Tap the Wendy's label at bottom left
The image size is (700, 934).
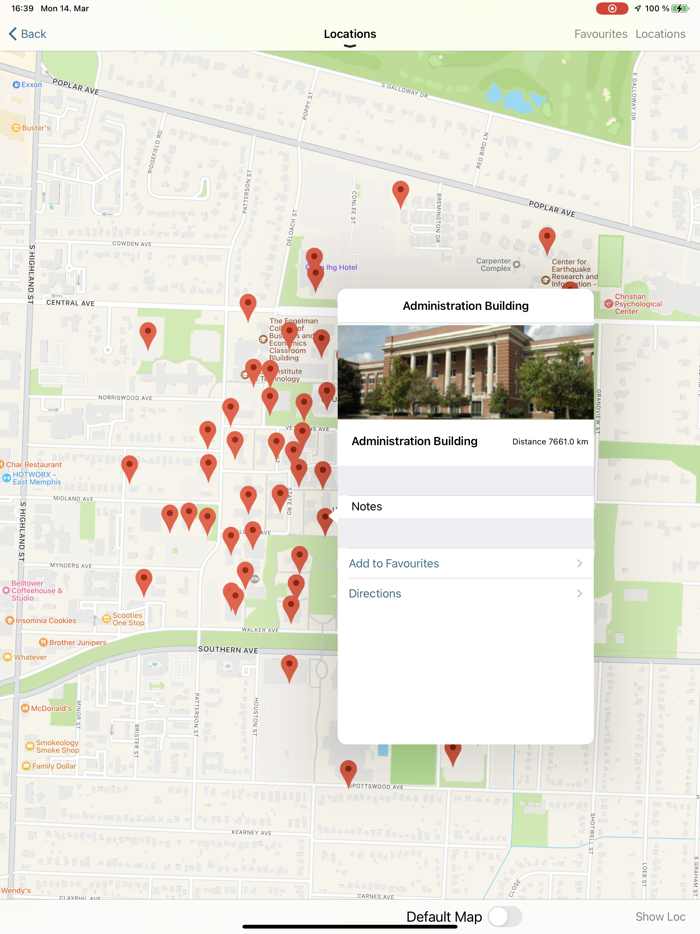point(15,891)
